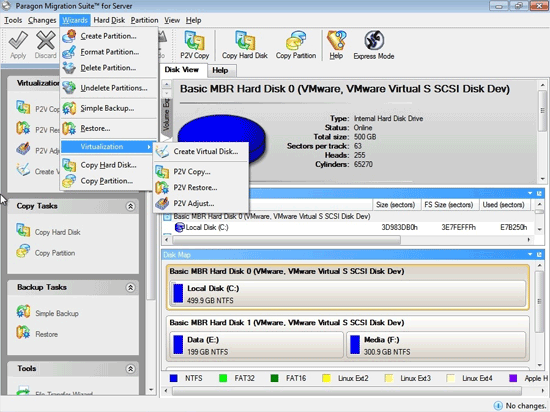The height and width of the screenshot is (412, 550).
Task: Open Restore in Backup Tasks
Action: pos(37,333)
